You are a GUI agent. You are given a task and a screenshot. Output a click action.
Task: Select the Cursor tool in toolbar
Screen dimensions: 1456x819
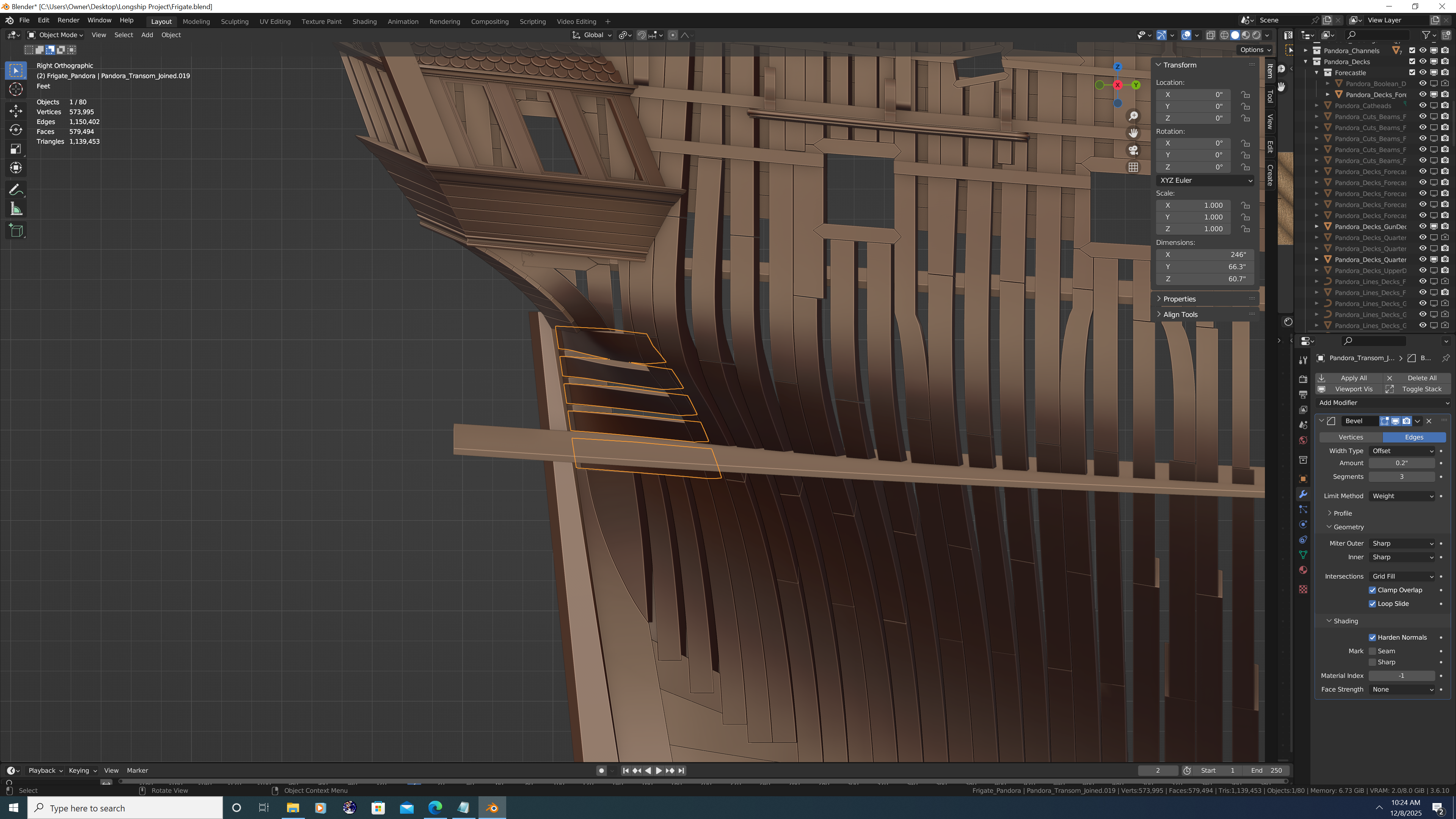(x=16, y=89)
